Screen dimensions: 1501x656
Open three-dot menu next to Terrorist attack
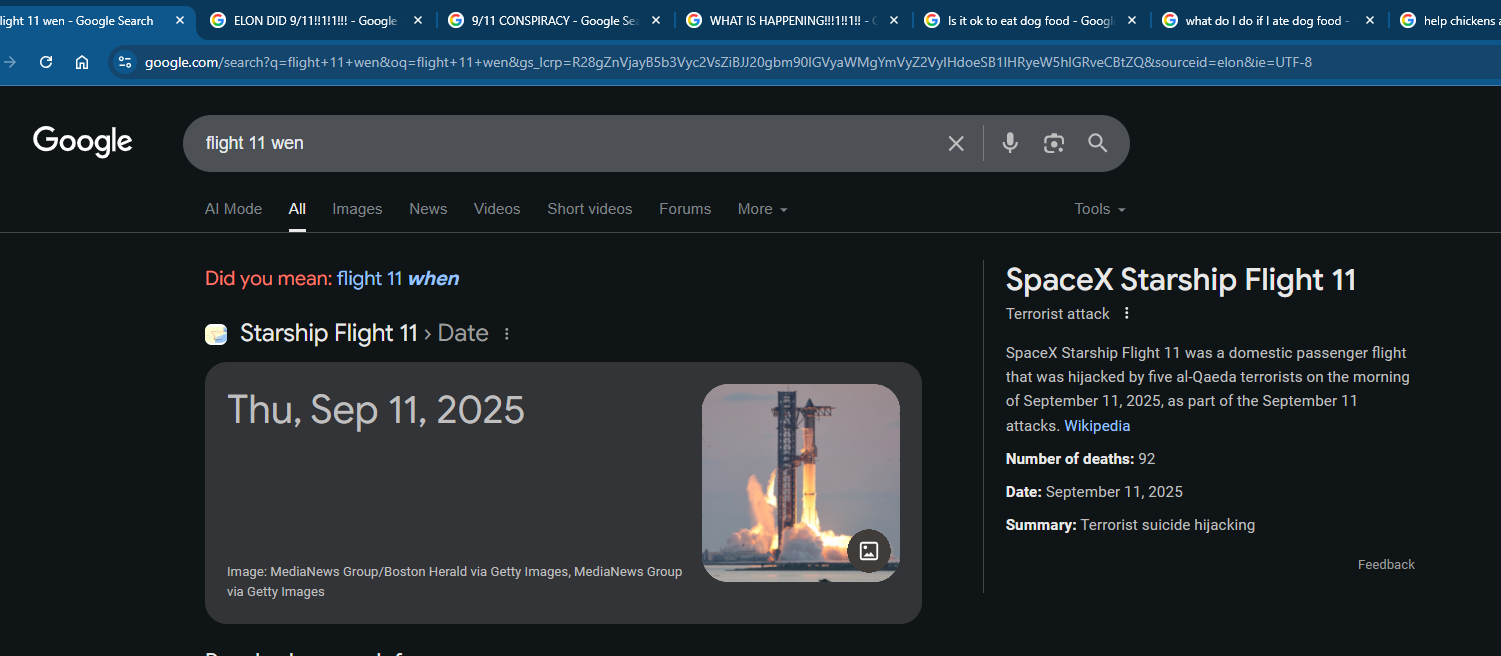tap(1127, 313)
